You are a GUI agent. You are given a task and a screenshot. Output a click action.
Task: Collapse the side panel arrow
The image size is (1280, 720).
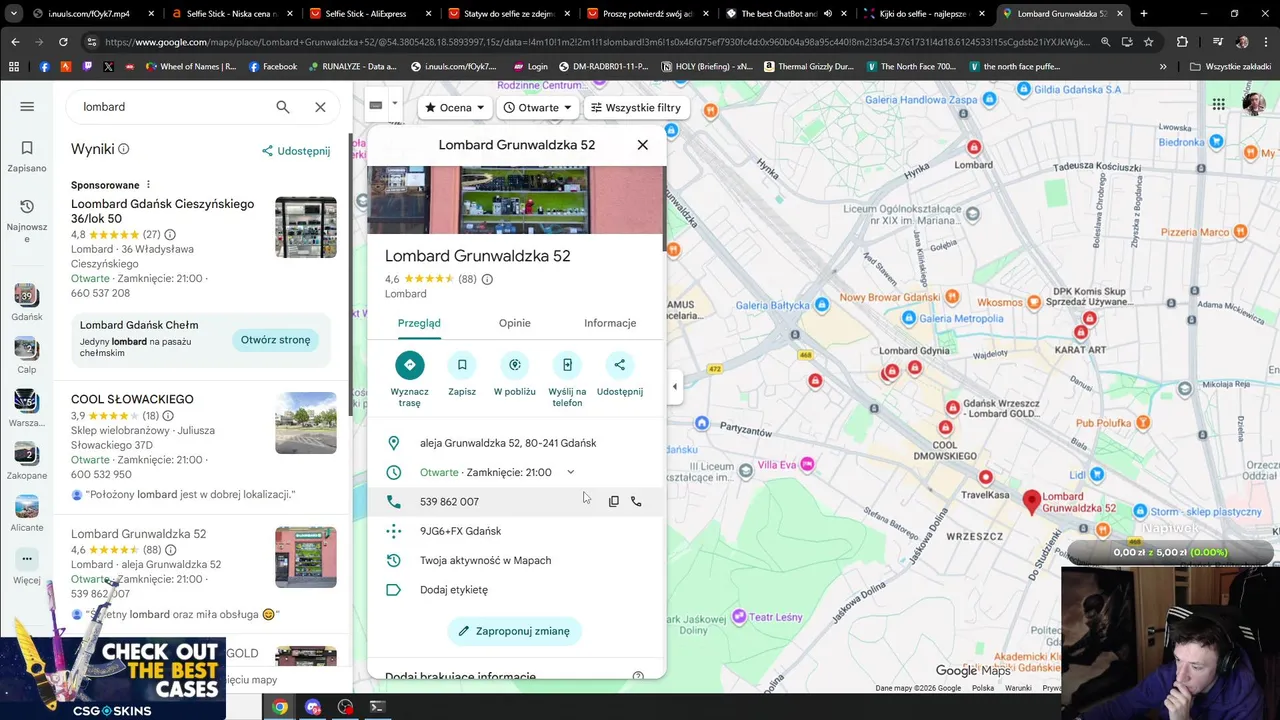click(674, 386)
